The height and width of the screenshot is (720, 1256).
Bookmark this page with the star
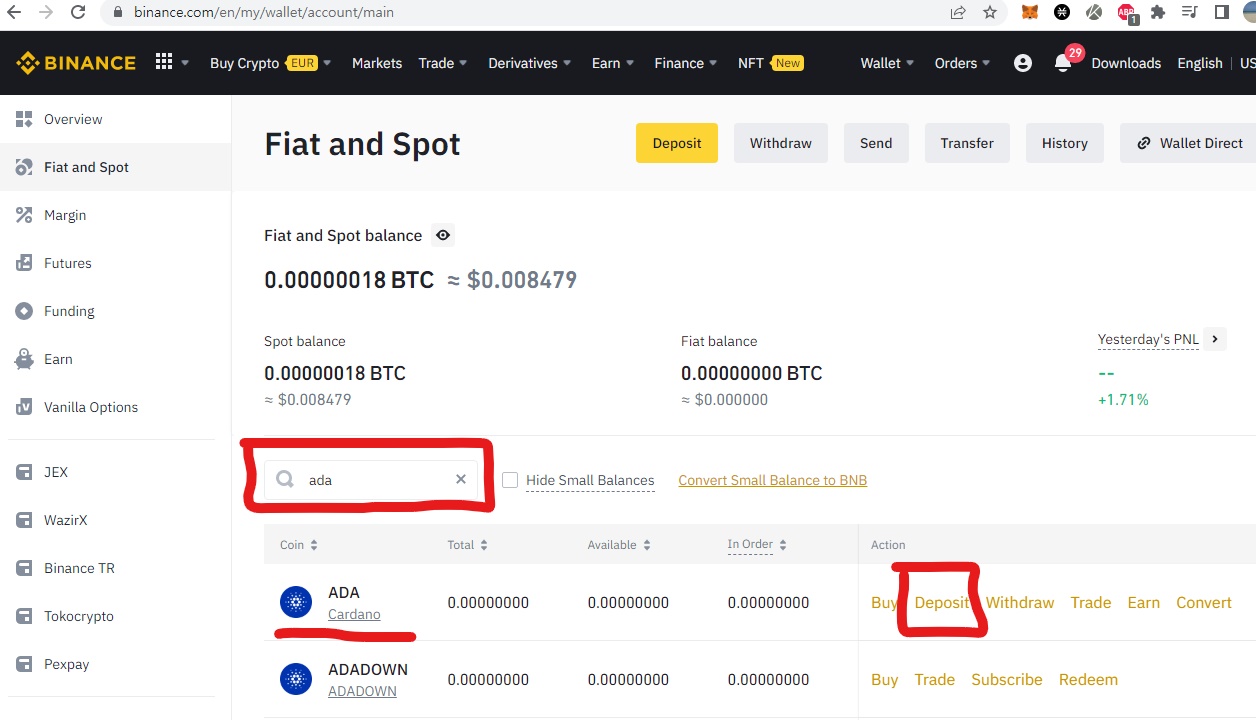(990, 12)
